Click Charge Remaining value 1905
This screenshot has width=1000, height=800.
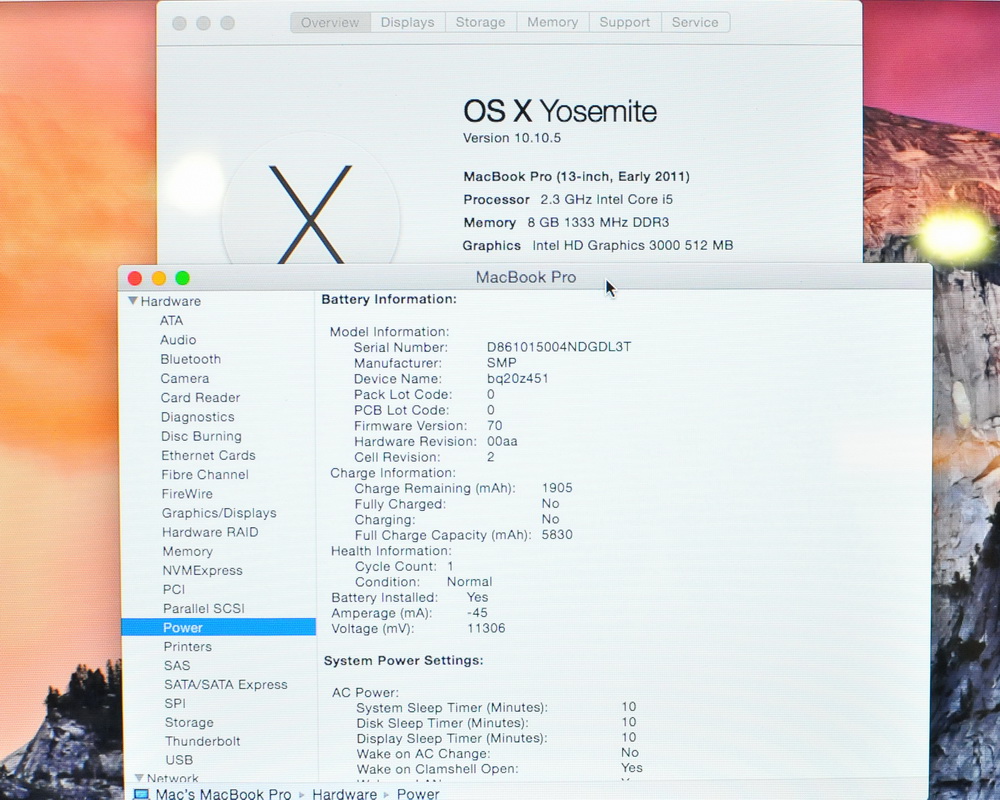point(557,487)
